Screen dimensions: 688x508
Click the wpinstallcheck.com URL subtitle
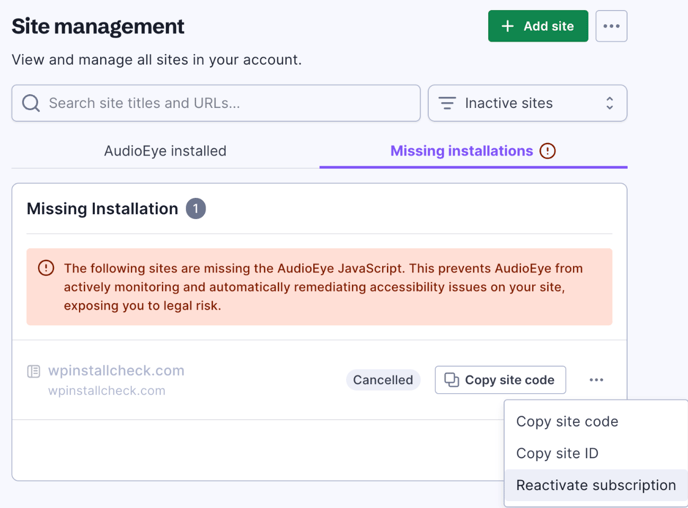pos(107,390)
